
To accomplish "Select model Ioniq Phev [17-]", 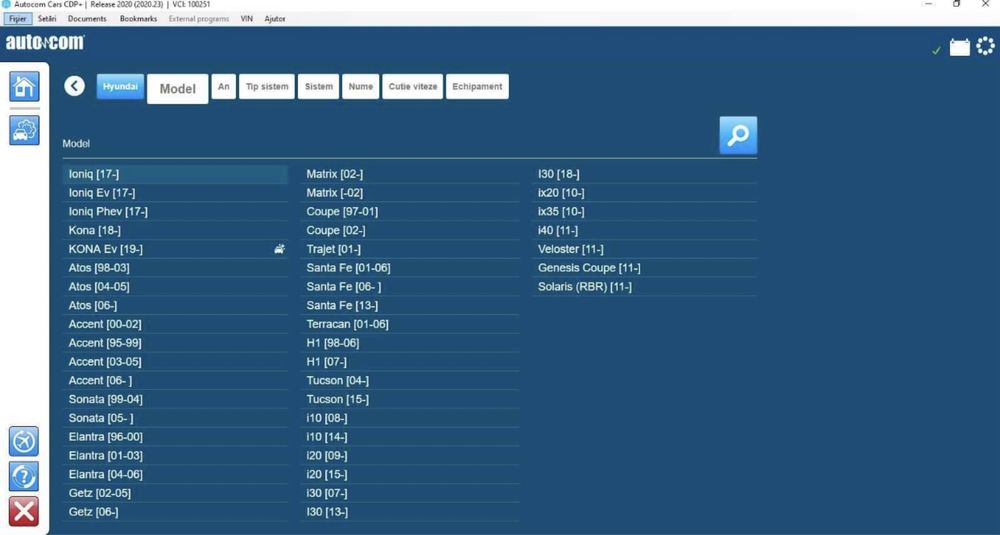I will click(x=175, y=212).
